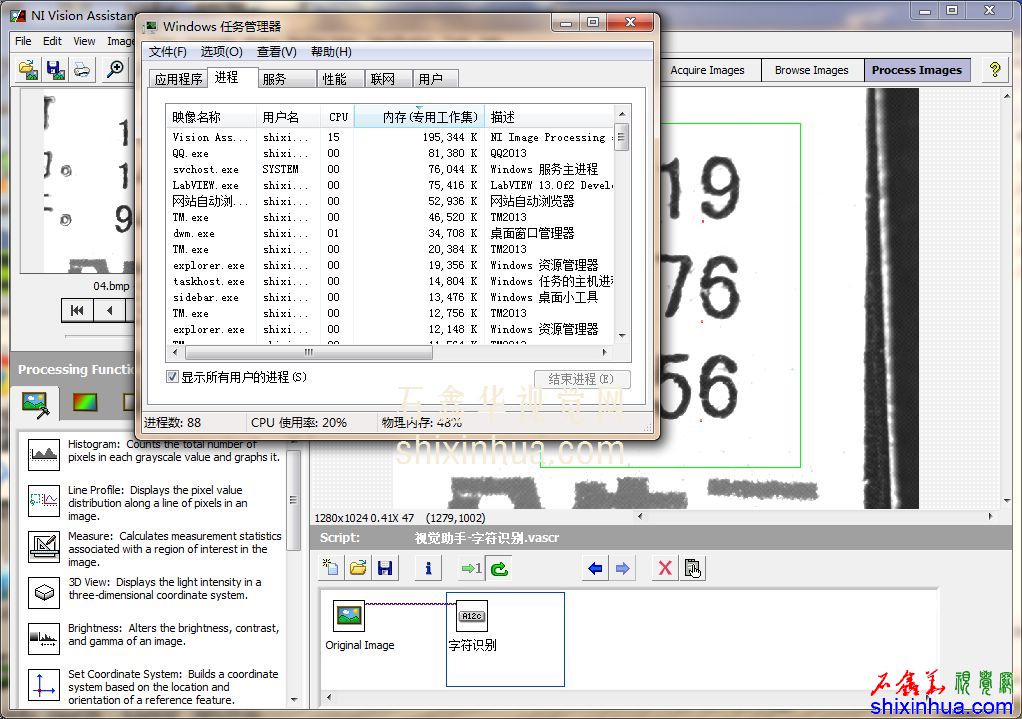Click Process Images tab

(x=917, y=70)
